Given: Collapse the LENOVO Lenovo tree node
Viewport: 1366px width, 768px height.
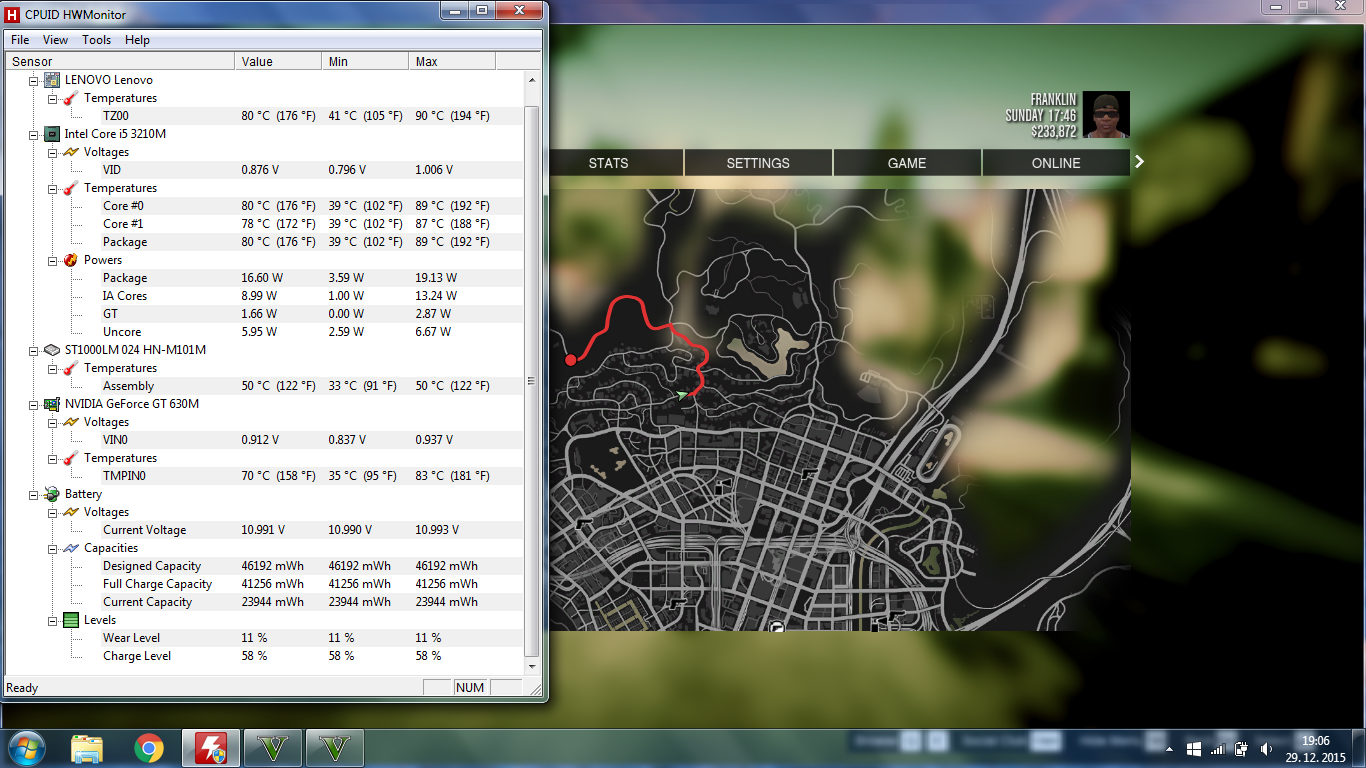Looking at the screenshot, I should (x=34, y=80).
